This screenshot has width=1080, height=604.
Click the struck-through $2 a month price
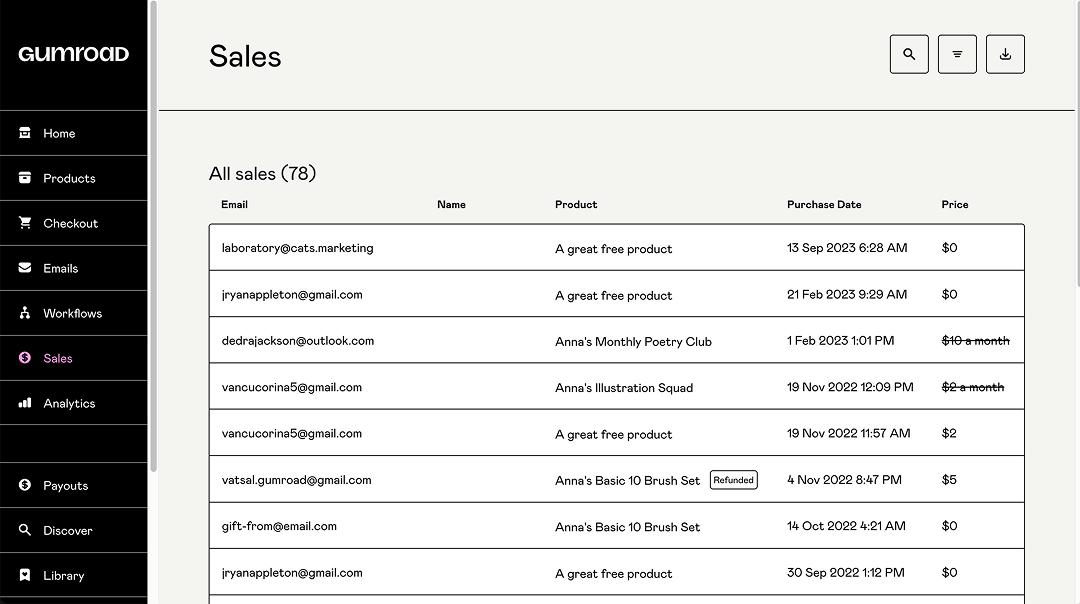click(x=973, y=387)
